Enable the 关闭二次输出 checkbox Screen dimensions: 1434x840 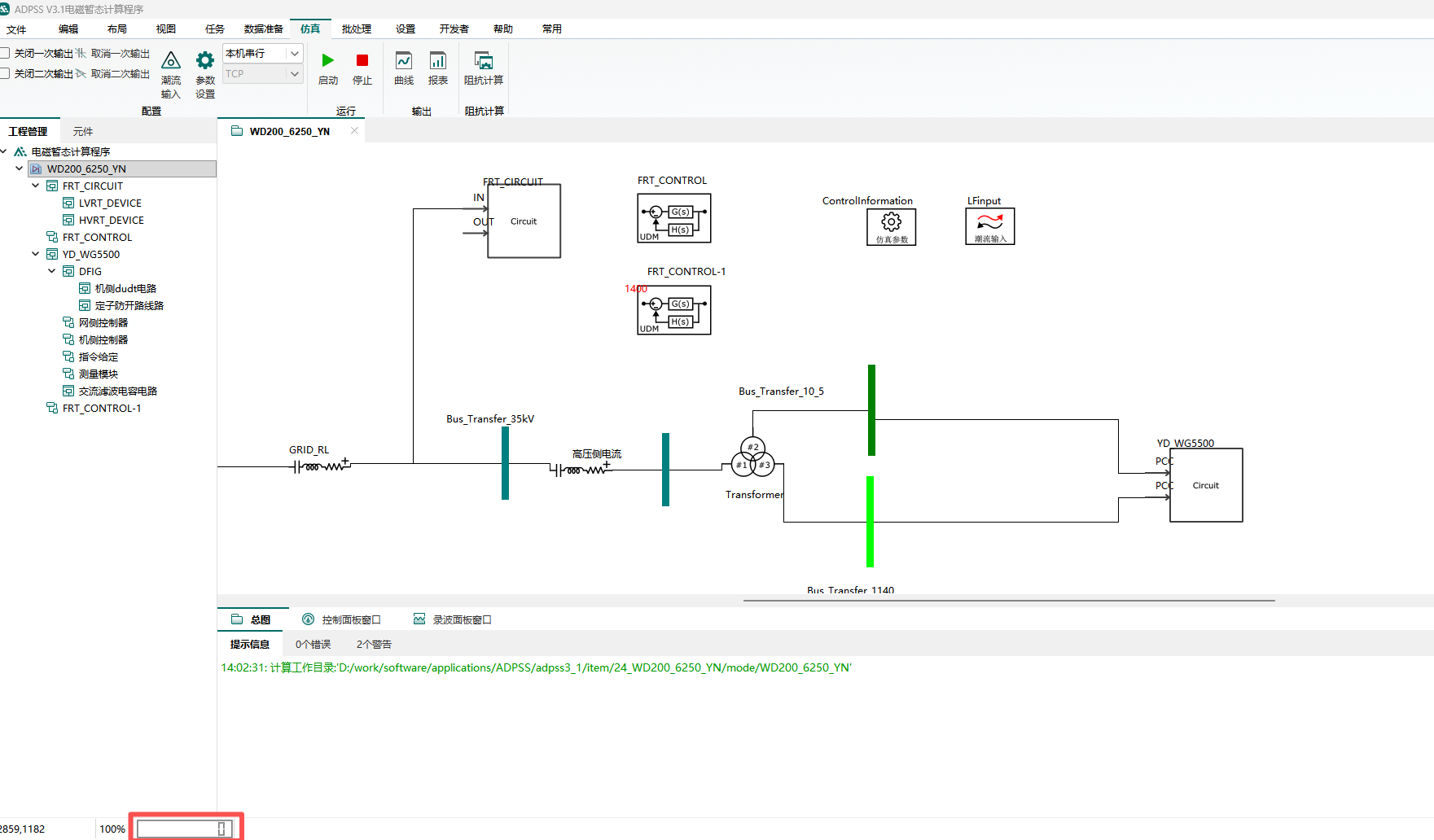5,74
